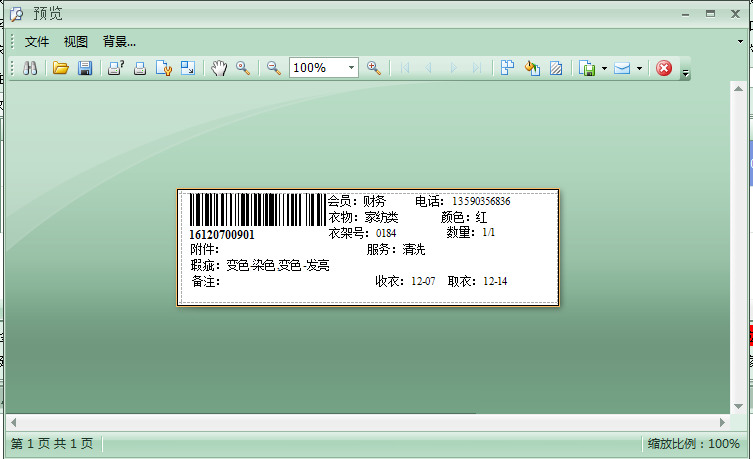Screen dimensions: 753x459
Task: Open the 视图 menu
Action: [x=76, y=42]
